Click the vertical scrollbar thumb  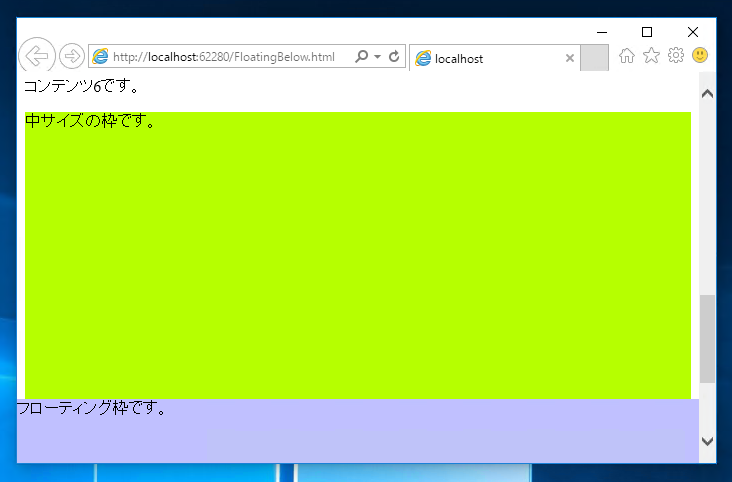pos(707,339)
